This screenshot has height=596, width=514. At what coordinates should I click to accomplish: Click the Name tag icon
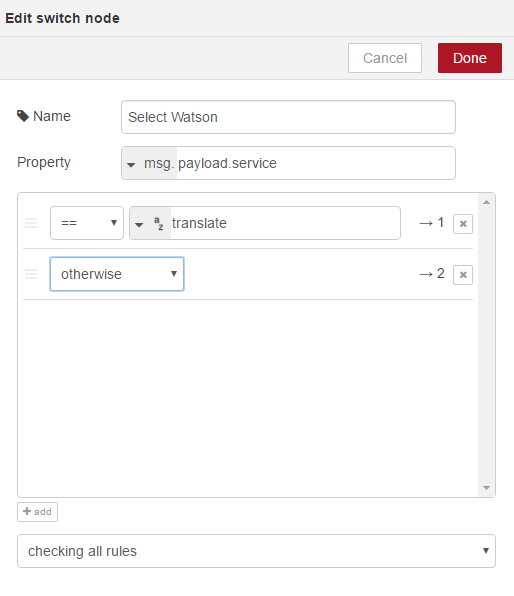coord(23,116)
